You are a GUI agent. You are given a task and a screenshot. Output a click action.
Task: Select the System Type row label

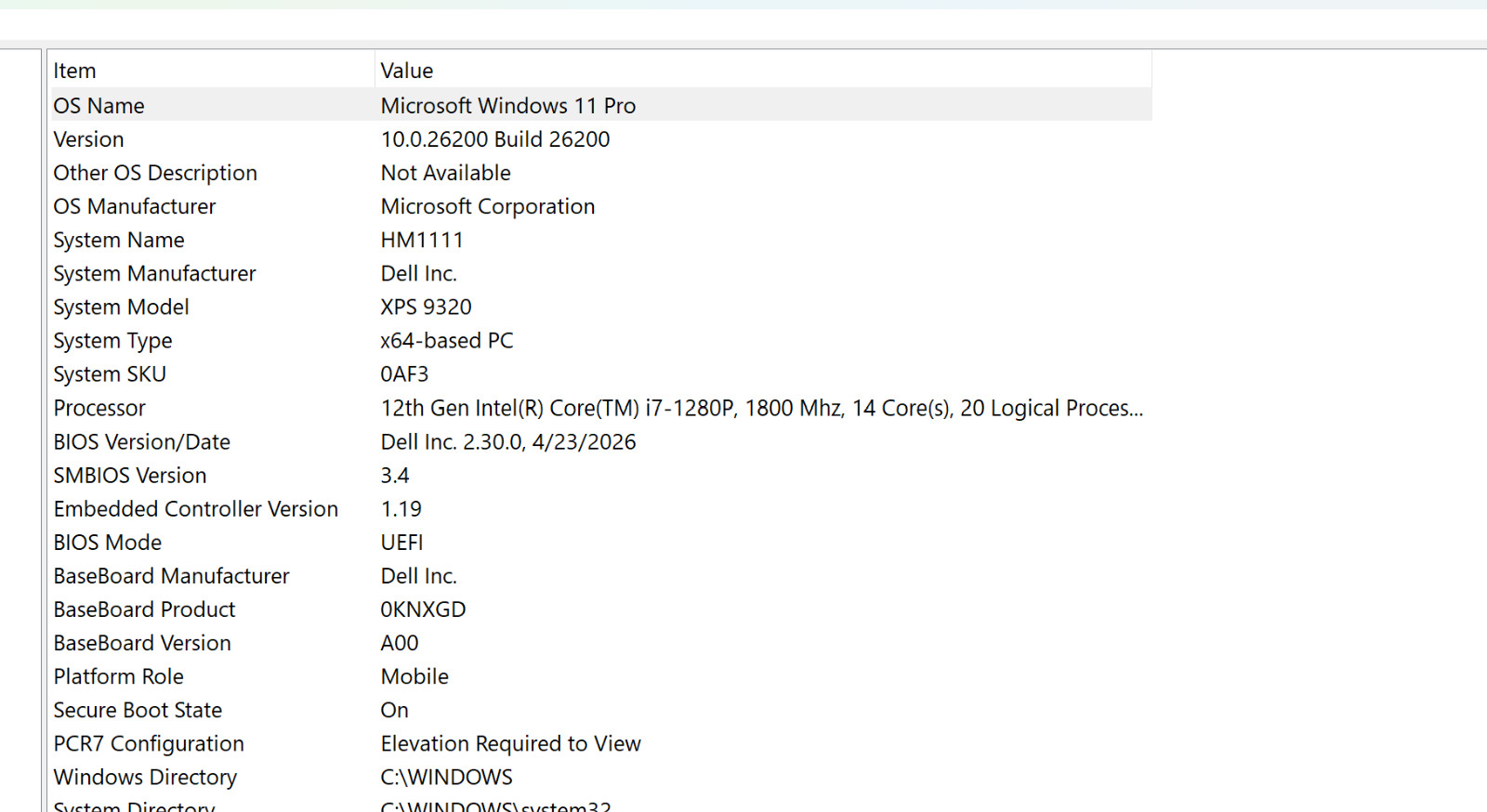pyautogui.click(x=112, y=340)
